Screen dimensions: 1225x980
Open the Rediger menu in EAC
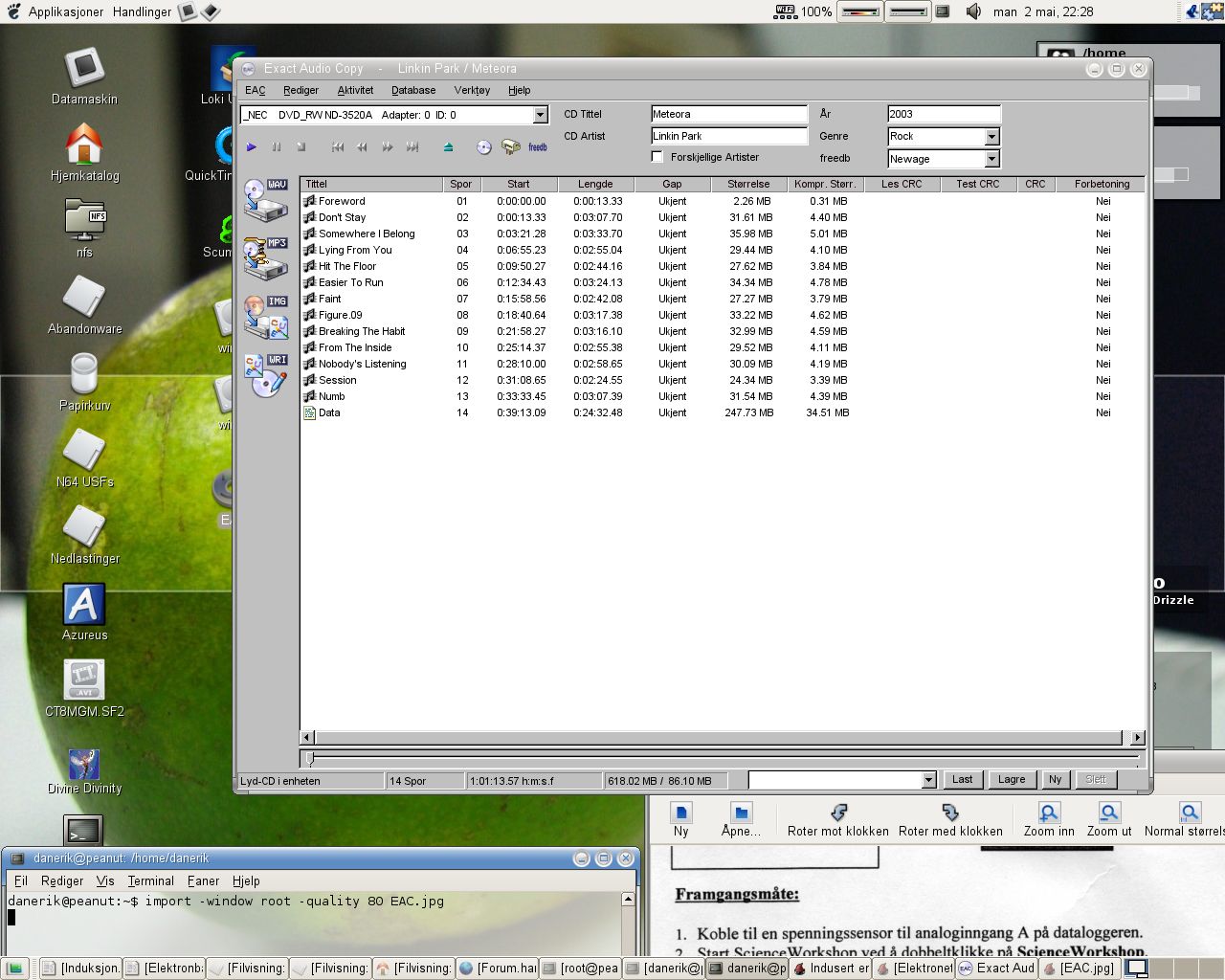click(x=301, y=90)
